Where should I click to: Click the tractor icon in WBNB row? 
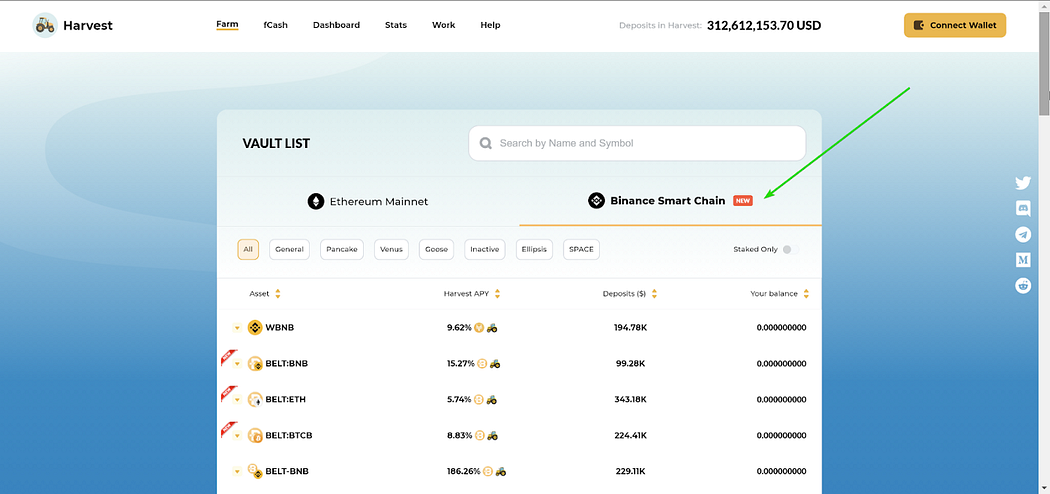pyautogui.click(x=492, y=327)
